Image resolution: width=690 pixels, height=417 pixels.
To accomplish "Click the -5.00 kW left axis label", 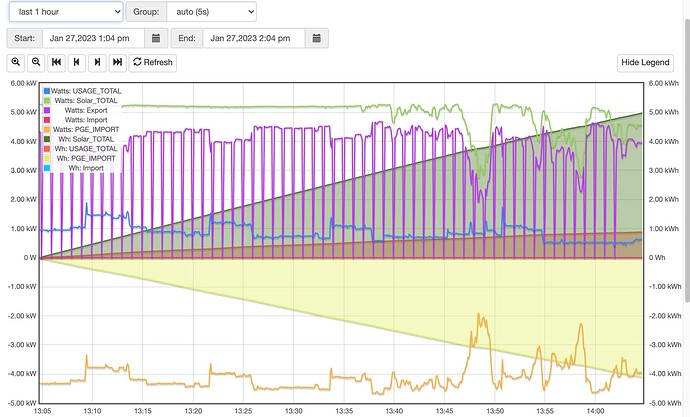I will [22, 403].
